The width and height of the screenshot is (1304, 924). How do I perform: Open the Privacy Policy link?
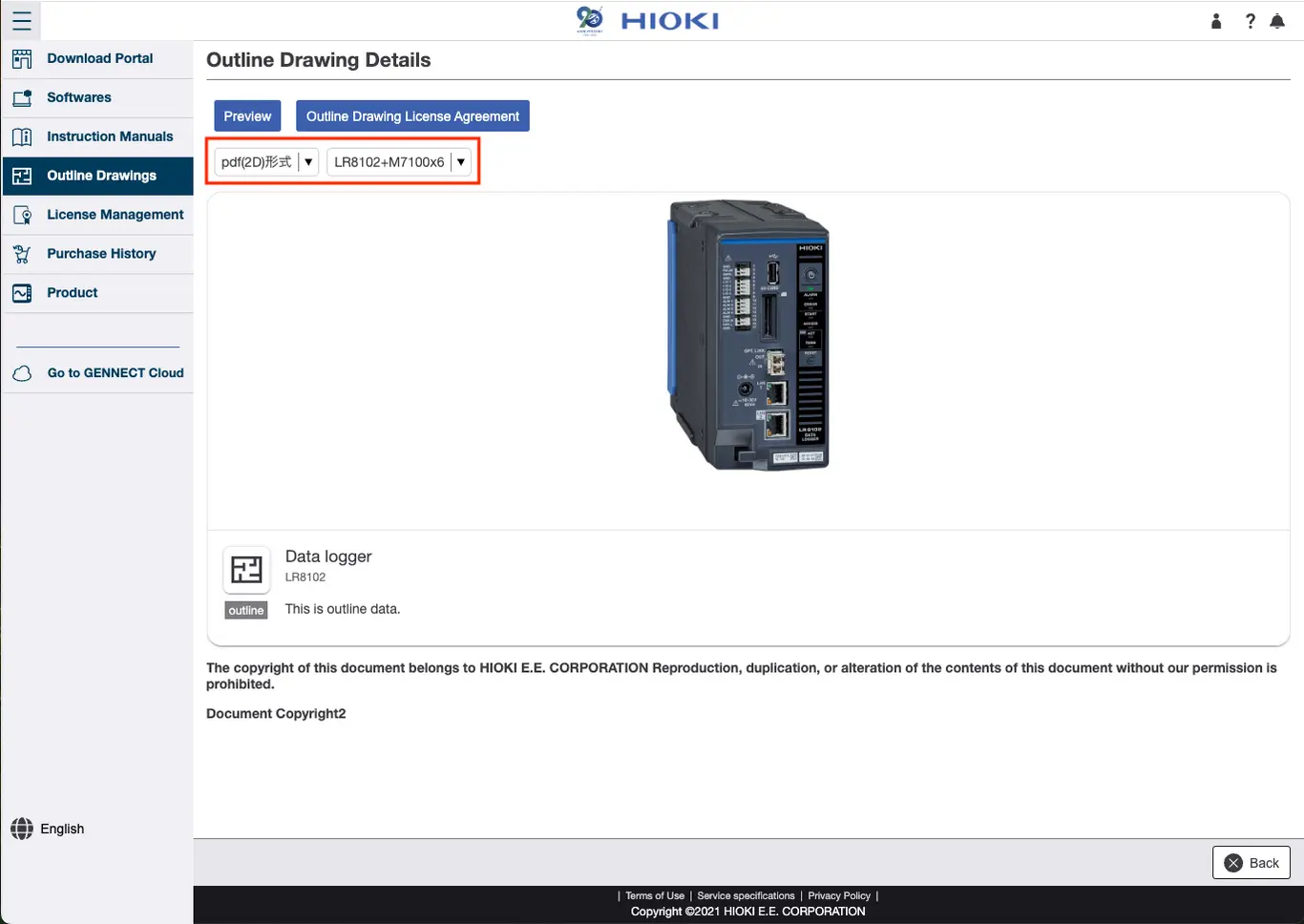(x=839, y=896)
